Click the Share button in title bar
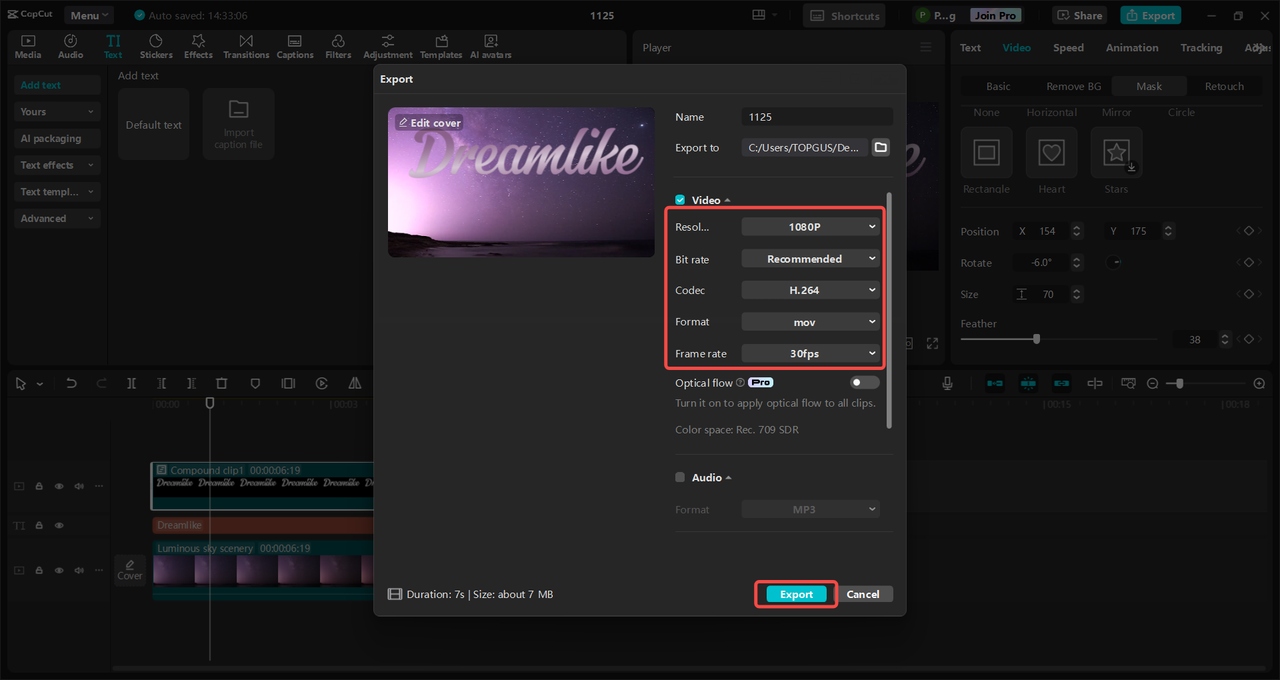 1078,15
